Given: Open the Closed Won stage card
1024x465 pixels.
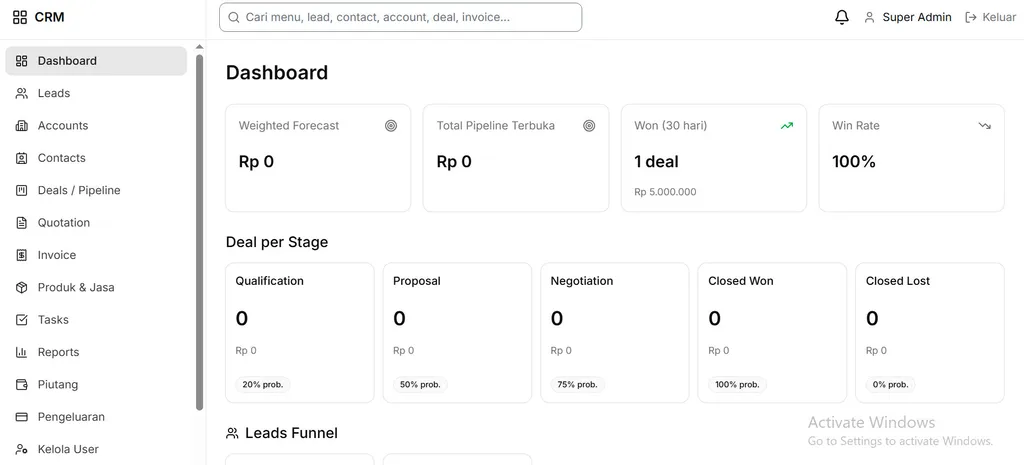Looking at the screenshot, I should tap(772, 333).
